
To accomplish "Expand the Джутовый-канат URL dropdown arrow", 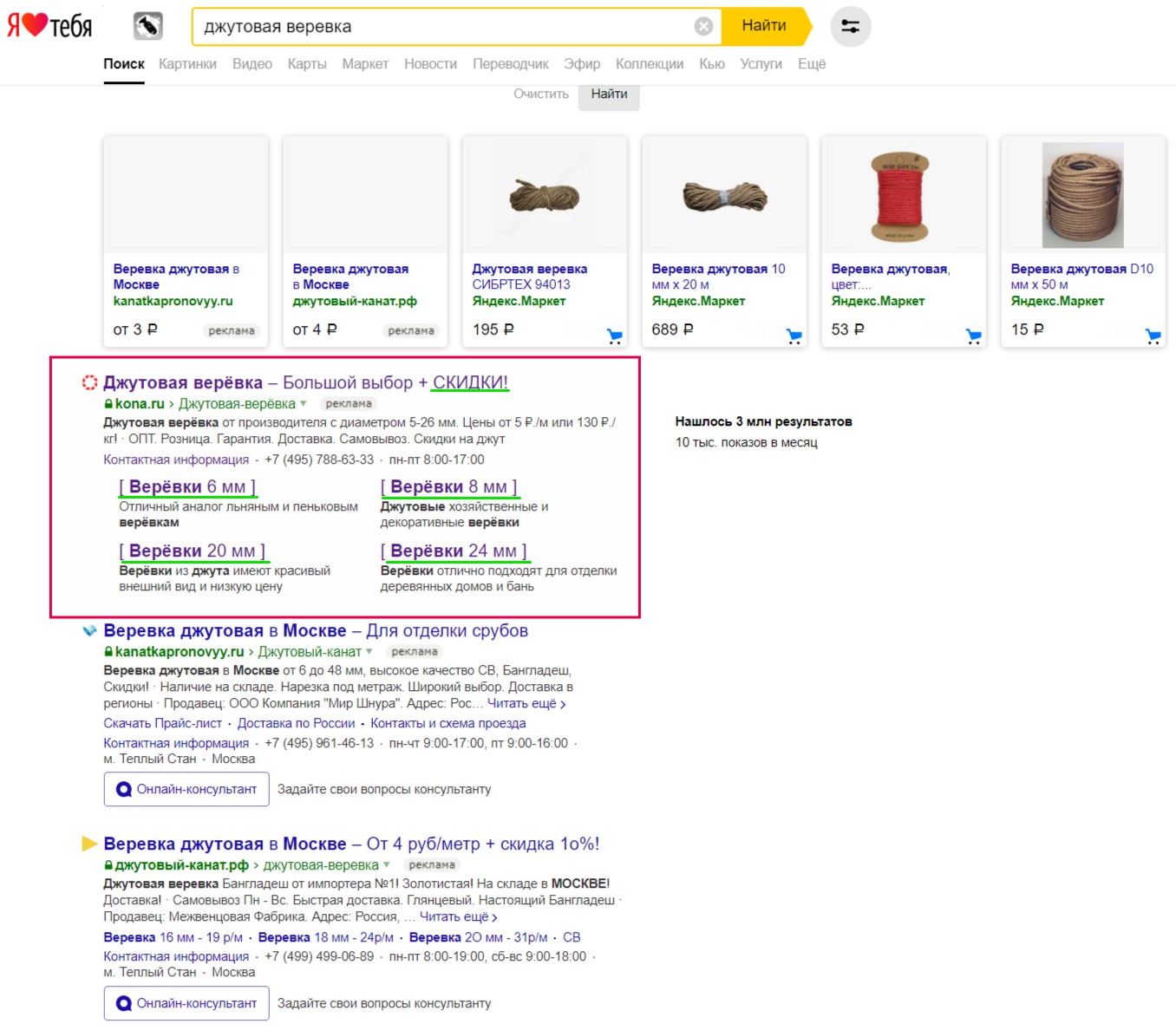I will [369, 651].
